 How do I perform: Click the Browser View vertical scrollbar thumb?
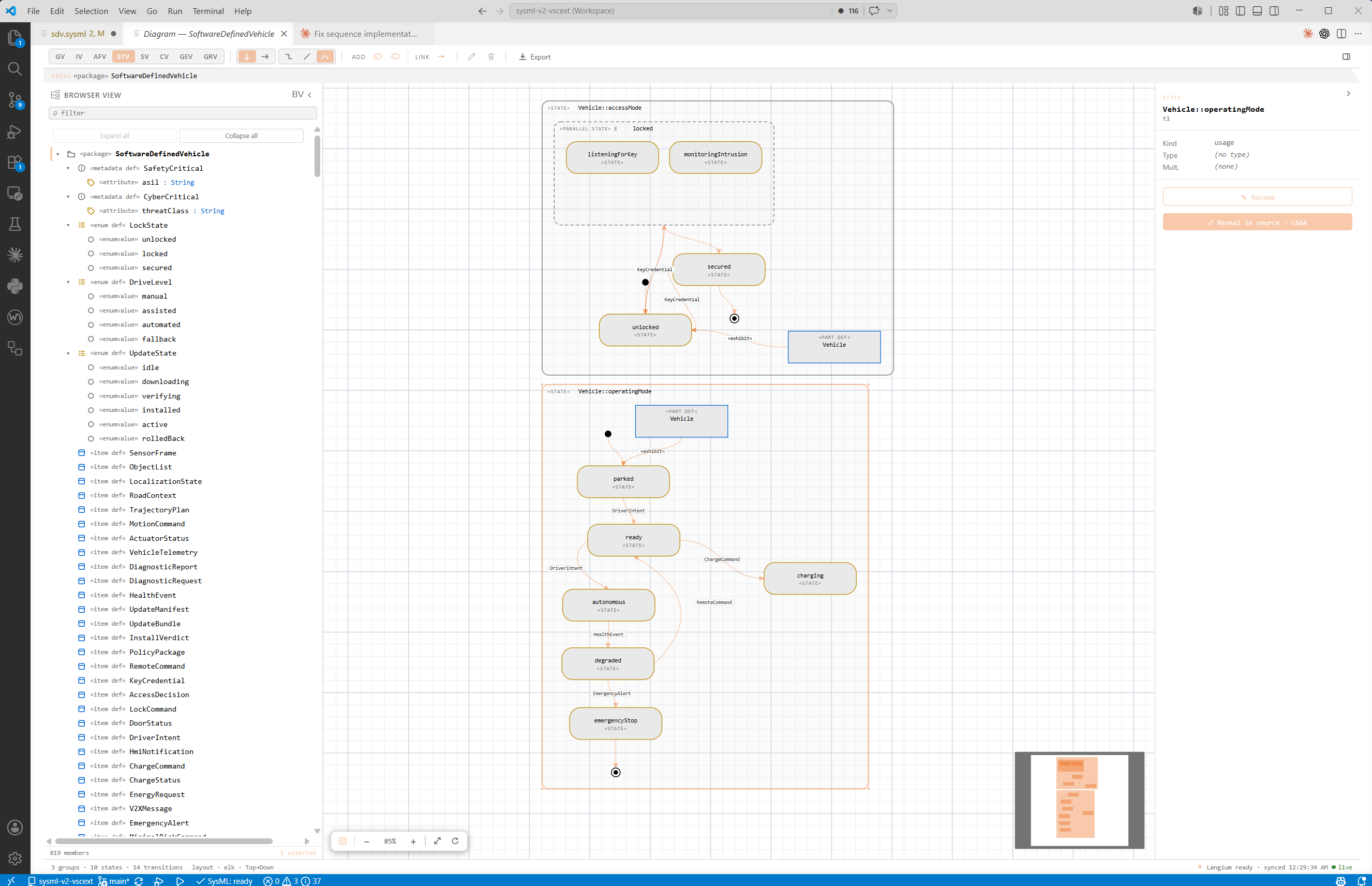[317, 156]
